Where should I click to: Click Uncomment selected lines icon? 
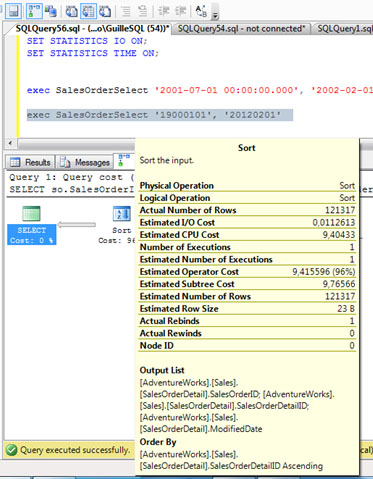[142, 11]
